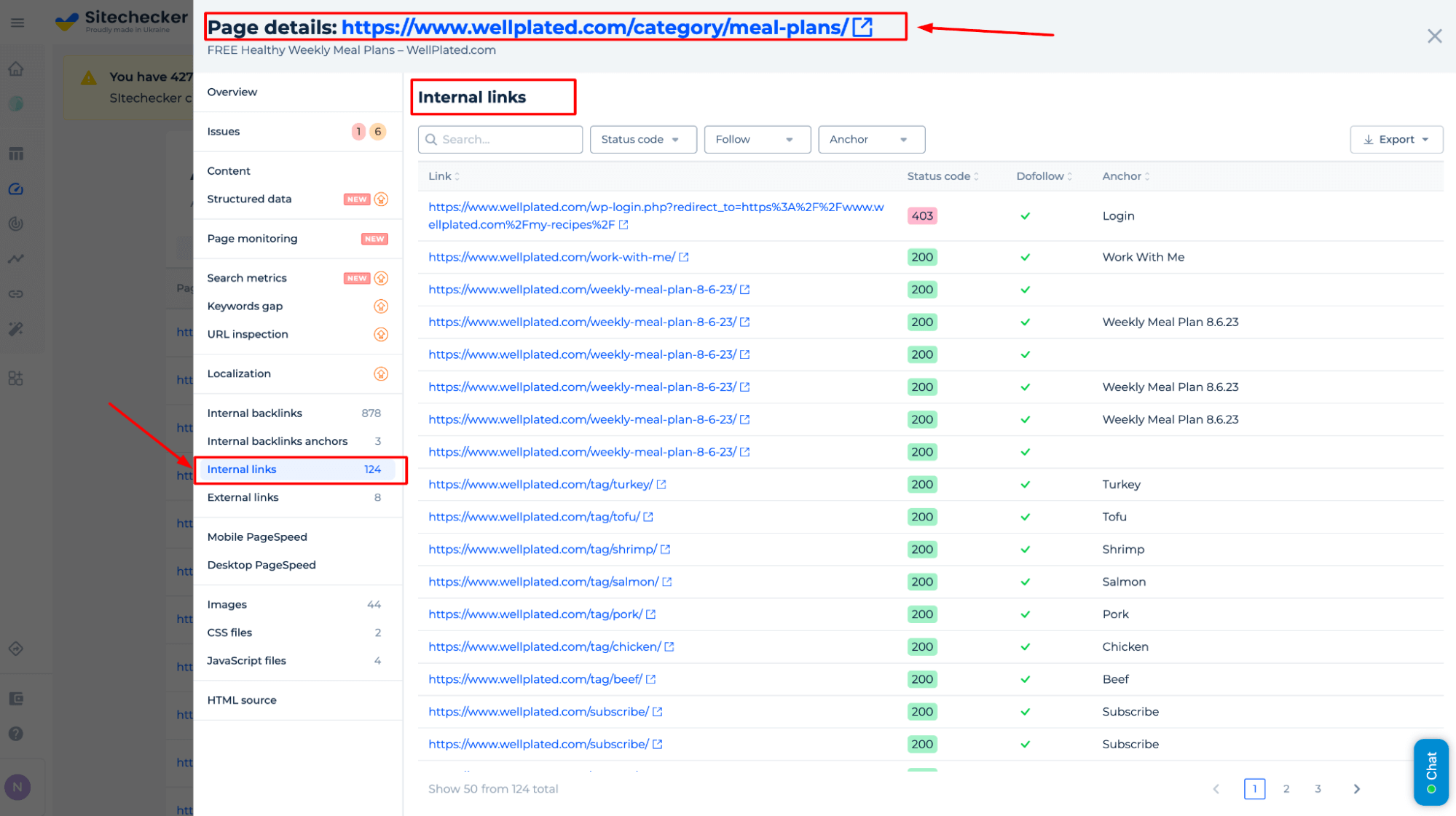Click the trend line icon in left sidebar
Screen dimensions: 1456x816
16,258
